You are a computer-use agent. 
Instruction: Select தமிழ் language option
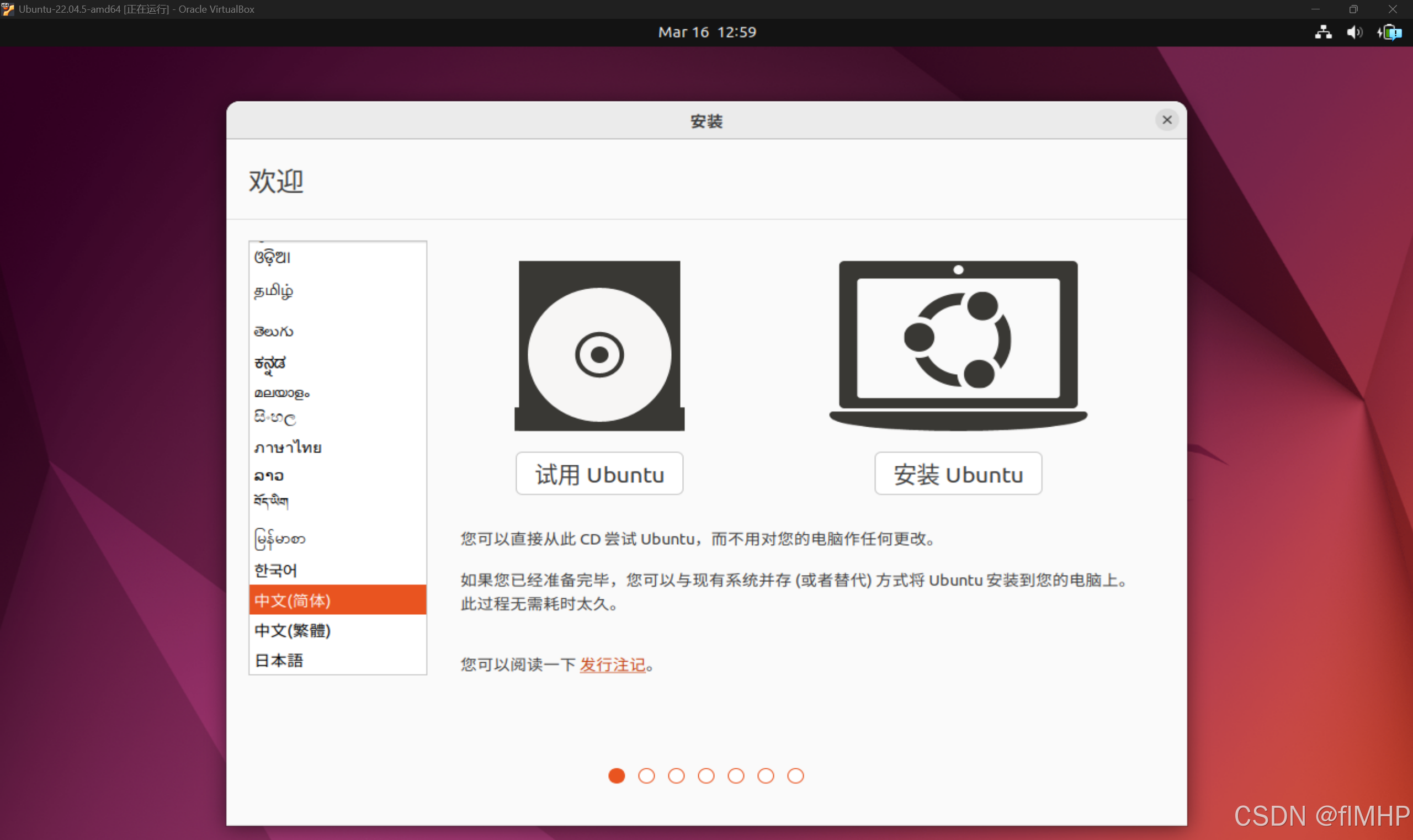click(x=273, y=291)
